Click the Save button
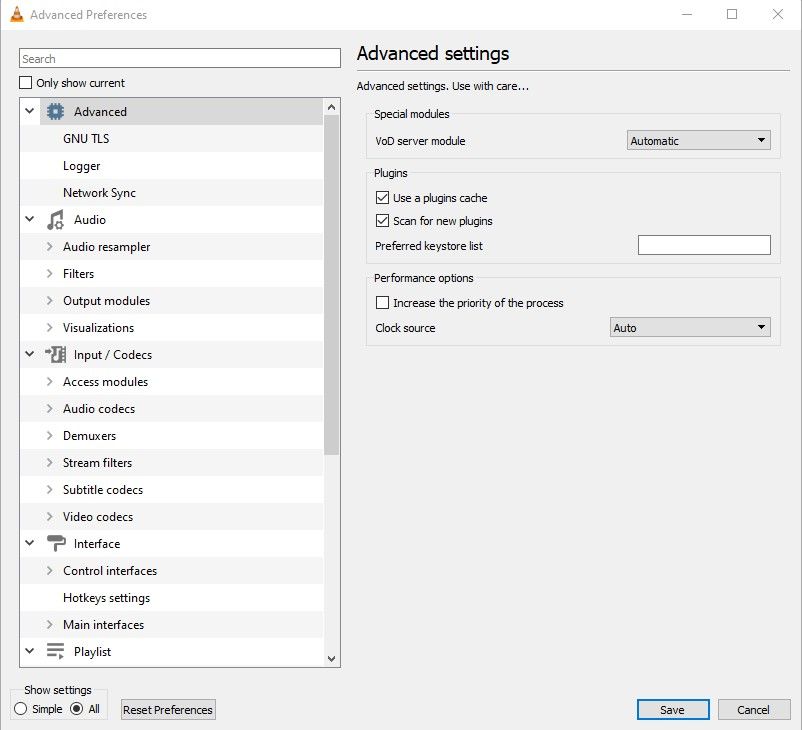This screenshot has width=802, height=730. (672, 710)
